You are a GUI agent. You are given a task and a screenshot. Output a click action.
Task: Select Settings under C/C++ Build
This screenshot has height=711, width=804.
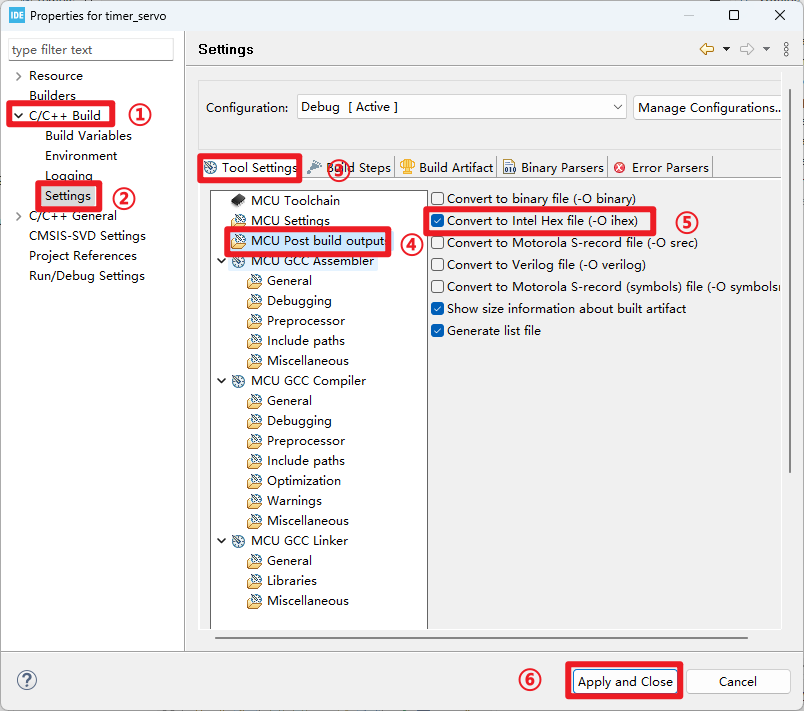pos(68,196)
